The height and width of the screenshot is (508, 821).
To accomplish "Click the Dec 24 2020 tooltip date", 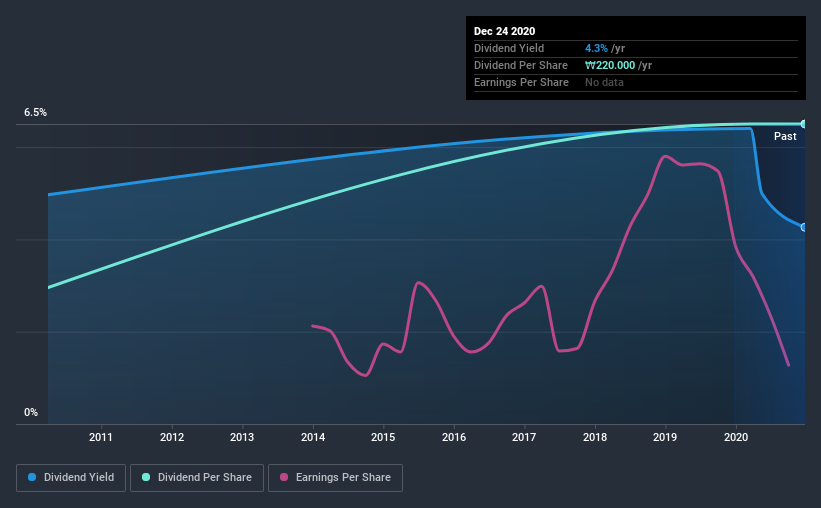I will click(x=504, y=31).
